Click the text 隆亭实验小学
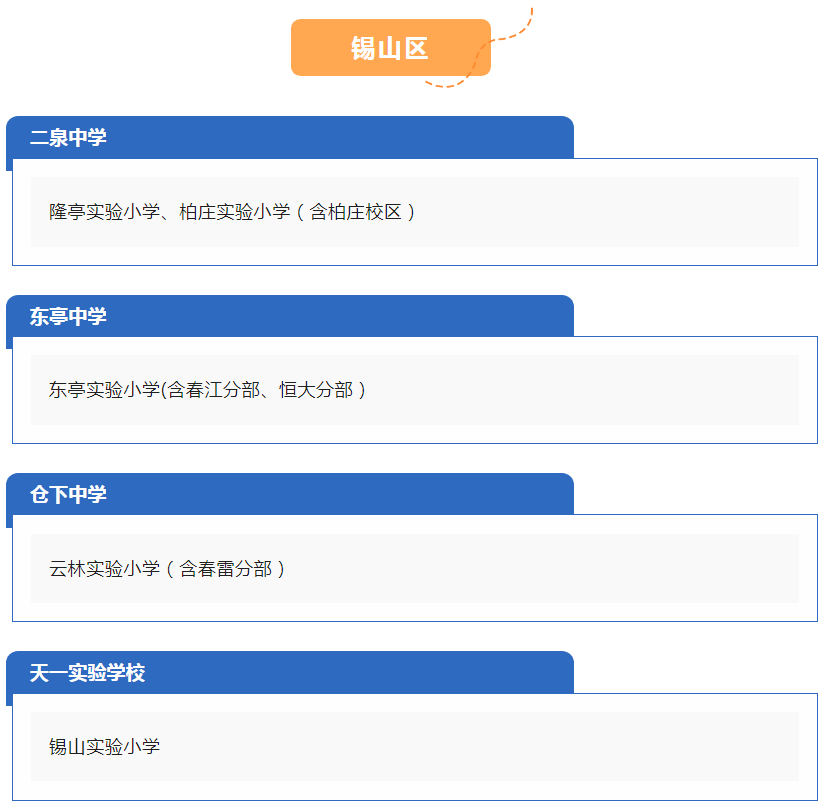The height and width of the screenshot is (808, 826). point(104,212)
